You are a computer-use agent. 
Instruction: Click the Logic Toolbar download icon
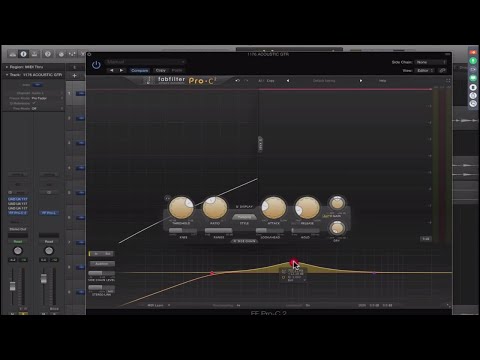(x=34, y=54)
